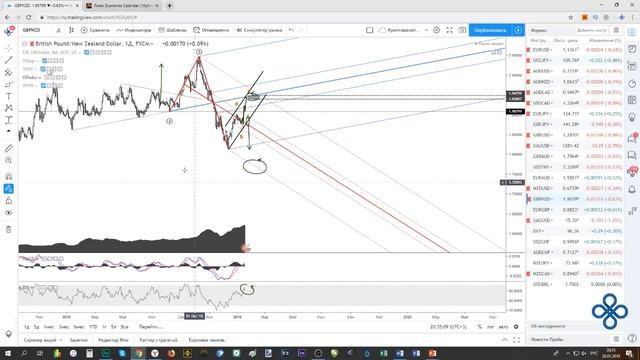Click the round play button beside Publish
The height and width of the screenshot is (360, 640).
(x=518, y=30)
